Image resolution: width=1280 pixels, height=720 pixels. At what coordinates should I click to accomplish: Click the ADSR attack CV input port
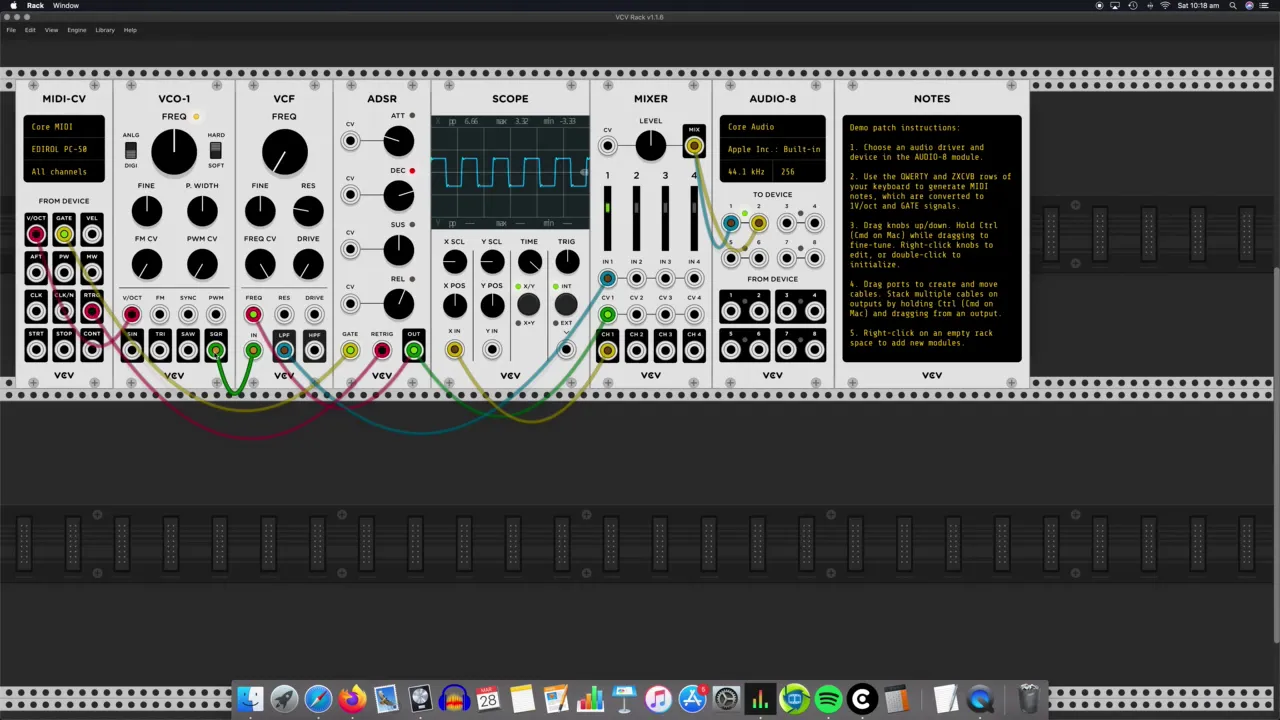click(350, 141)
